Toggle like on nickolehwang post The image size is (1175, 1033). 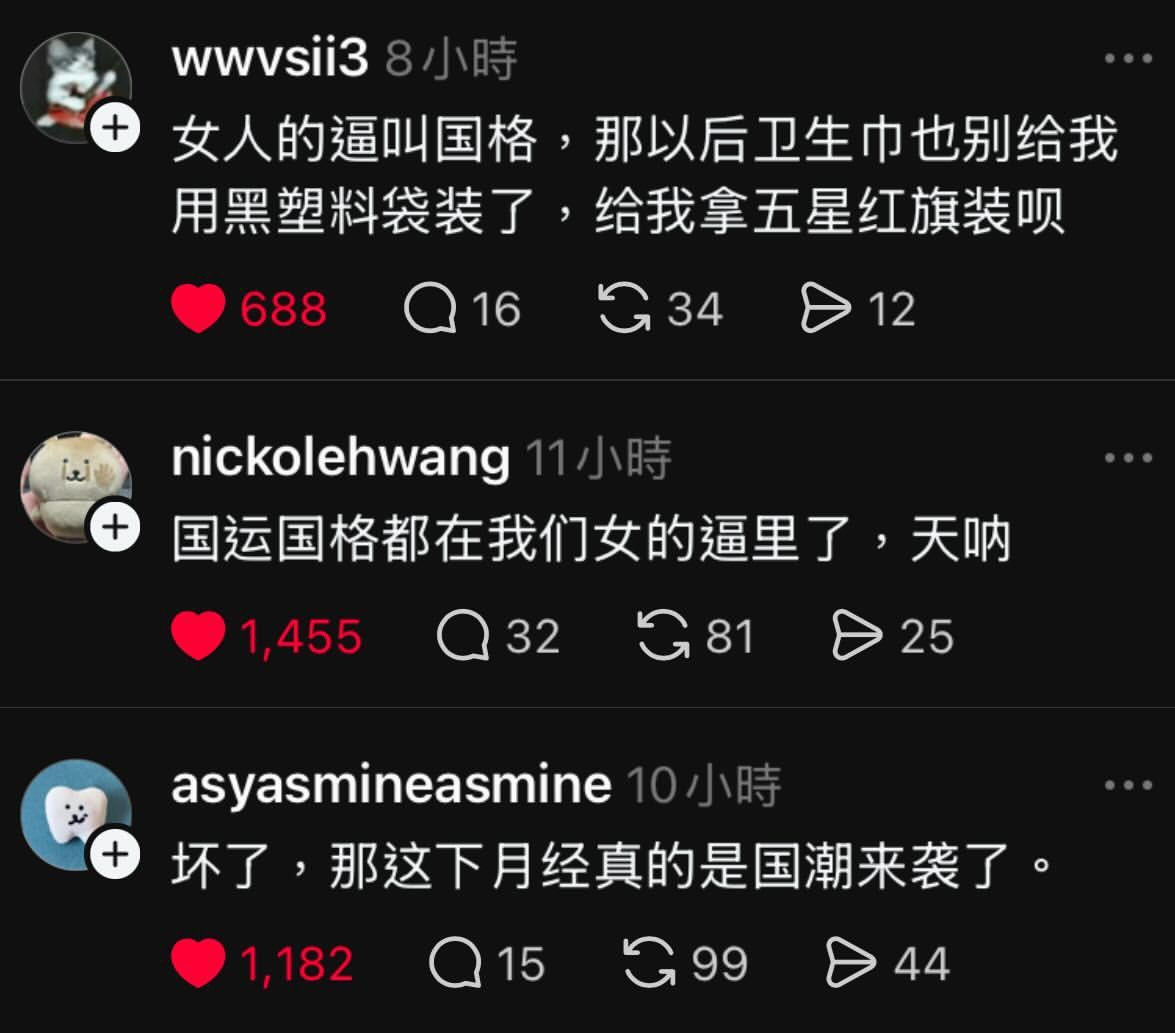[199, 635]
